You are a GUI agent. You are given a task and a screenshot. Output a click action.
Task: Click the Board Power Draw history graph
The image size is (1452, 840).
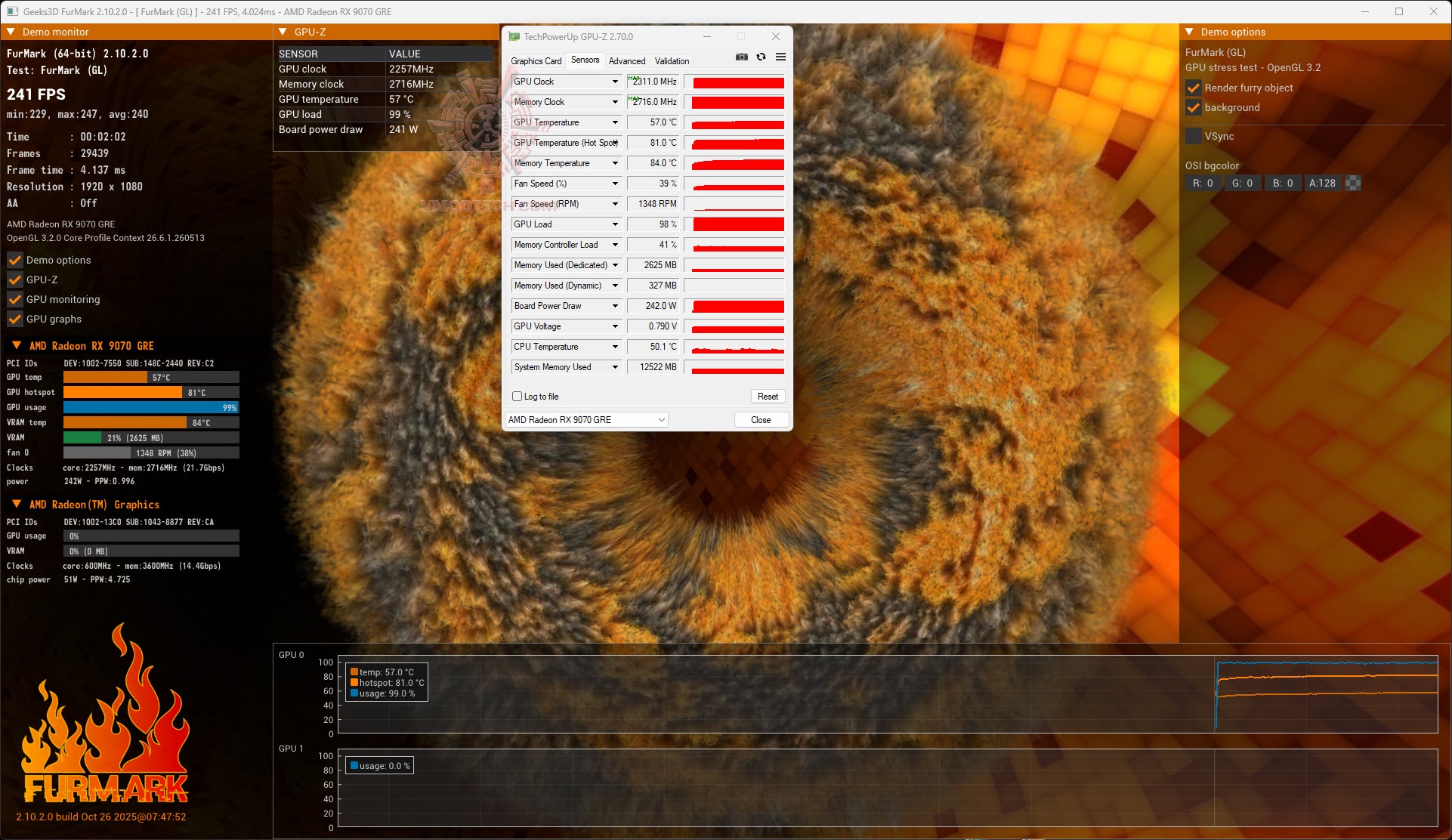(734, 306)
